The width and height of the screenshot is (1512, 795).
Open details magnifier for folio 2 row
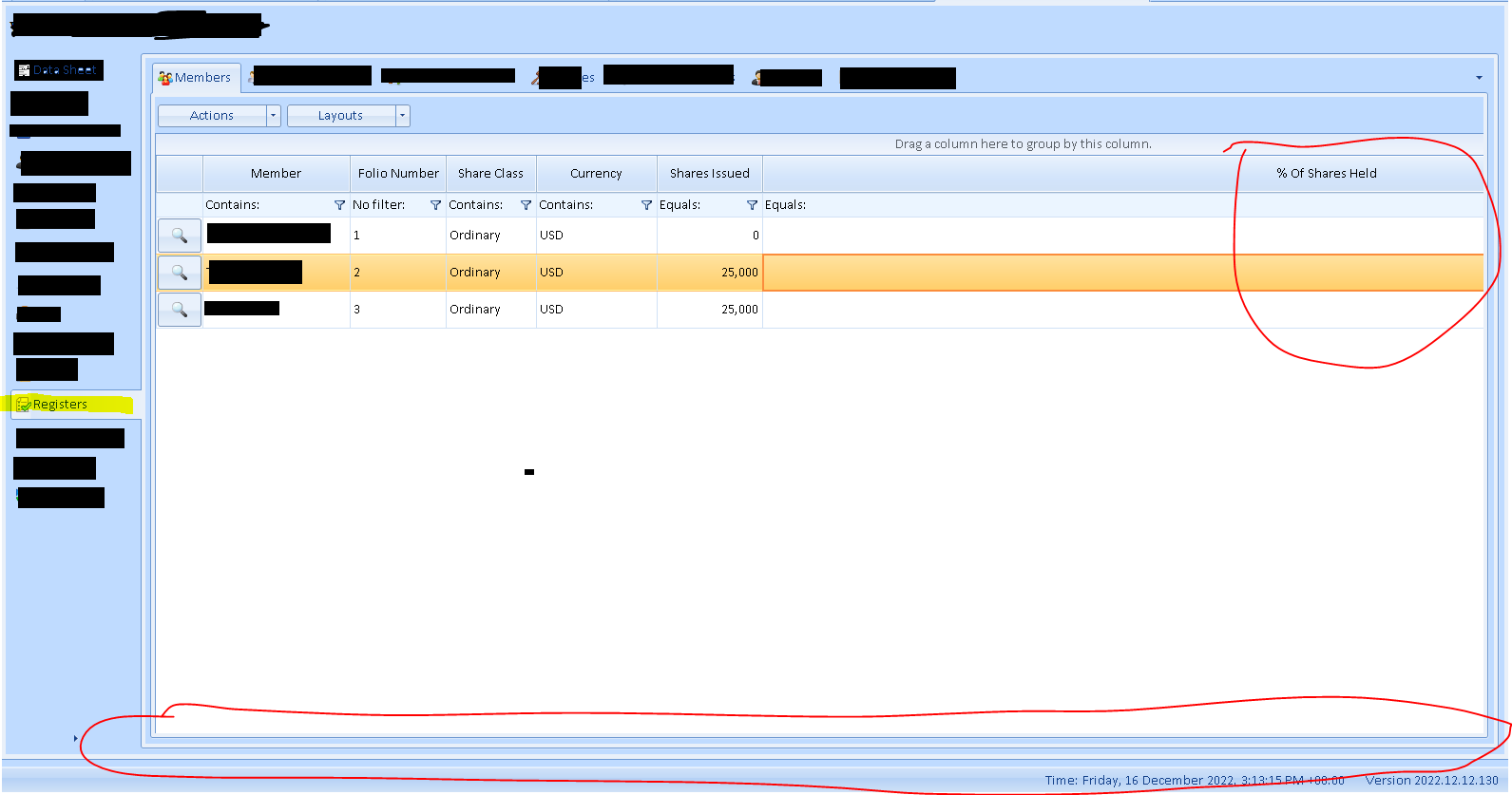point(179,273)
